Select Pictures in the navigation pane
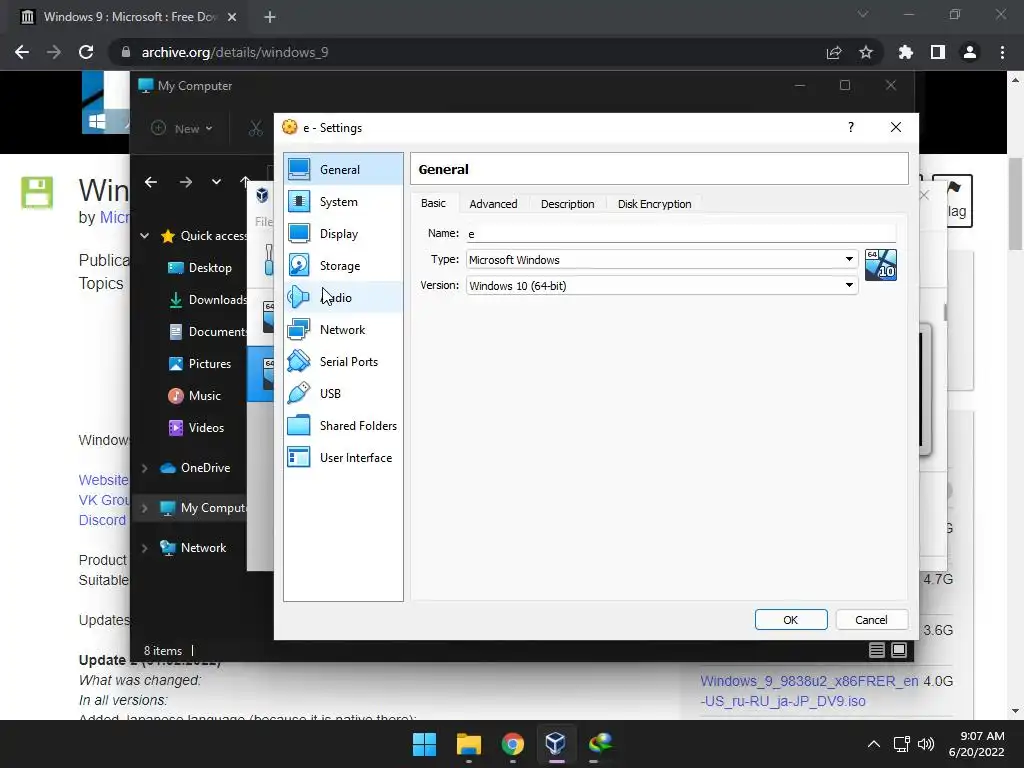 (x=200, y=364)
